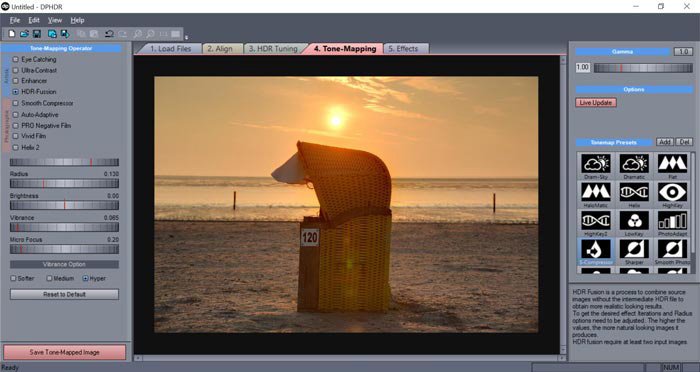The image size is (700, 372).
Task: Click the Undo arrow toolbar icon
Action: point(109,34)
